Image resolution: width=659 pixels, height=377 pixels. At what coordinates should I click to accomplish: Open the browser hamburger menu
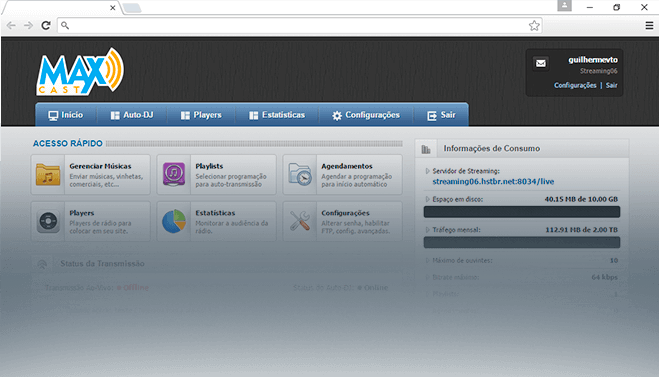pyautogui.click(x=649, y=26)
